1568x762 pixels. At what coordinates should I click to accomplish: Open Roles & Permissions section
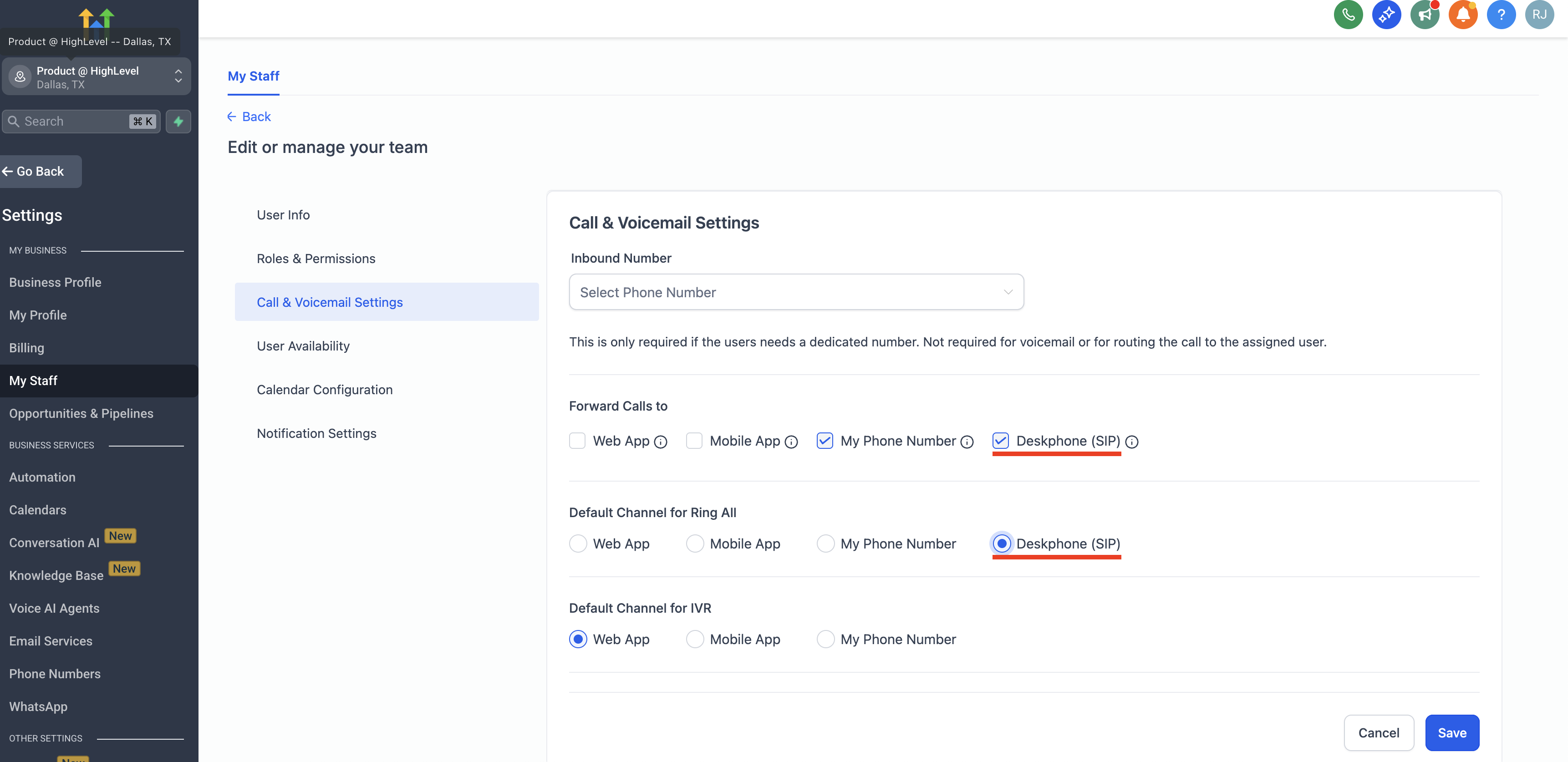(316, 259)
